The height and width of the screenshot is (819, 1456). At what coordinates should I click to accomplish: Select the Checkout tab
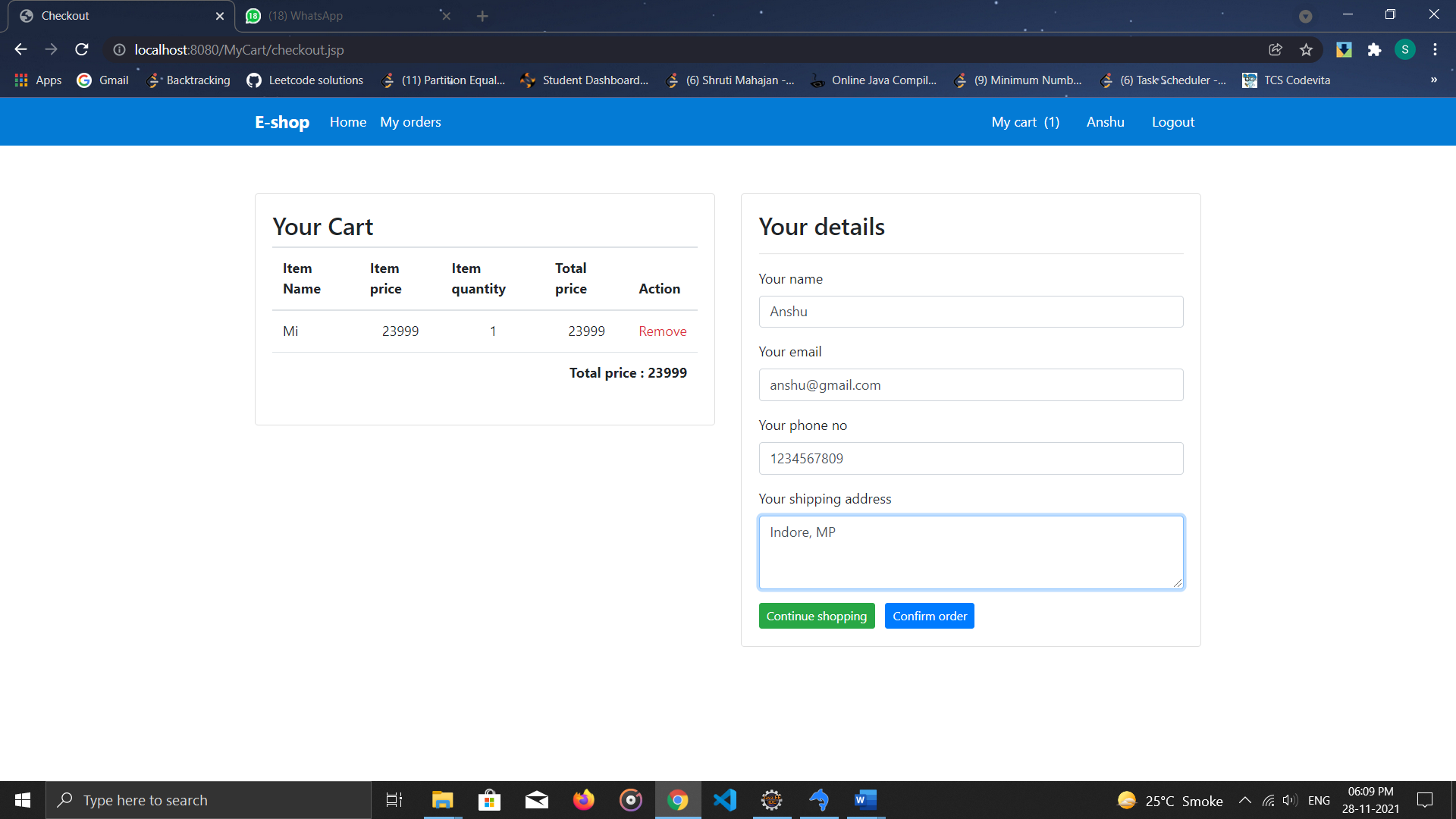[121, 16]
